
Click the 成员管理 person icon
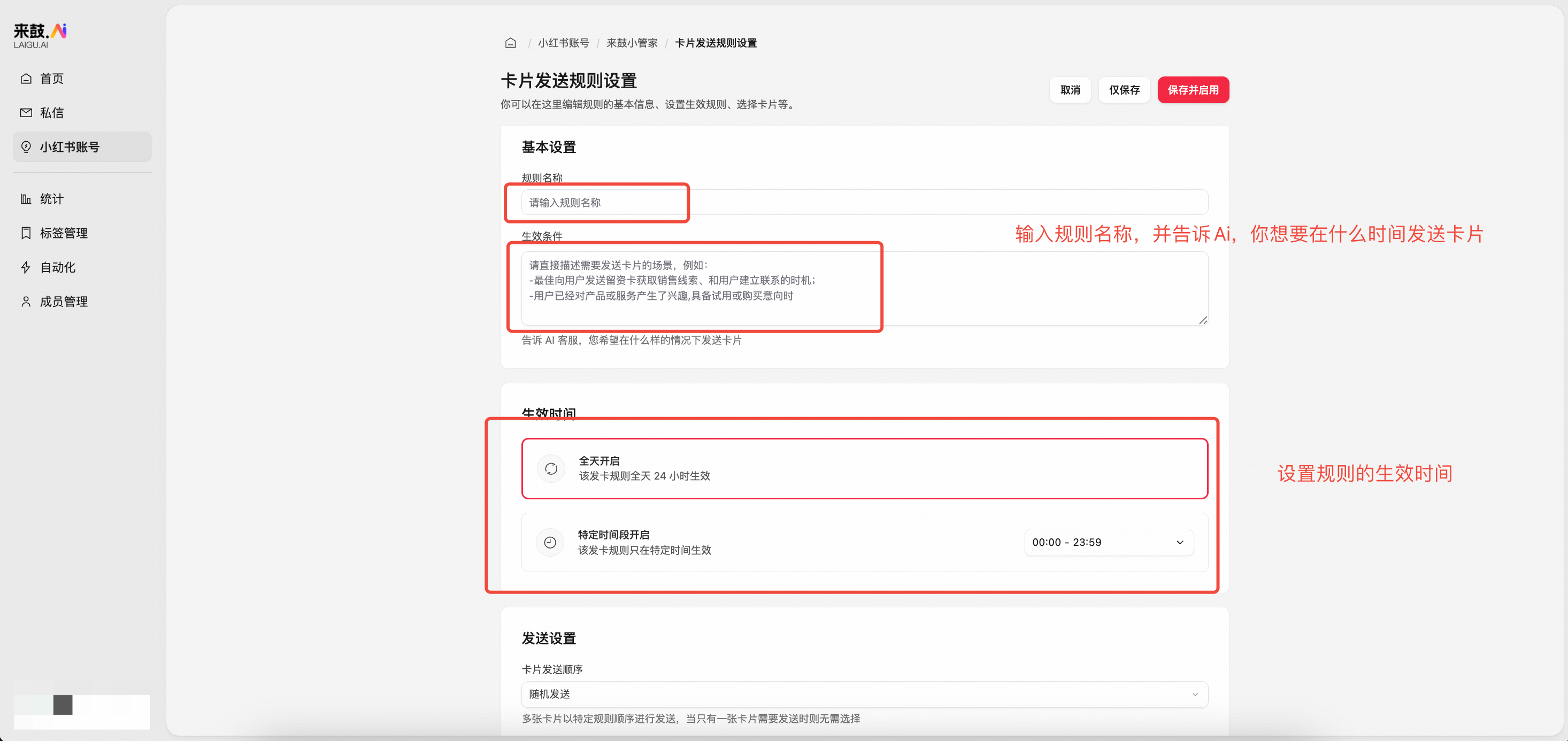pos(26,300)
